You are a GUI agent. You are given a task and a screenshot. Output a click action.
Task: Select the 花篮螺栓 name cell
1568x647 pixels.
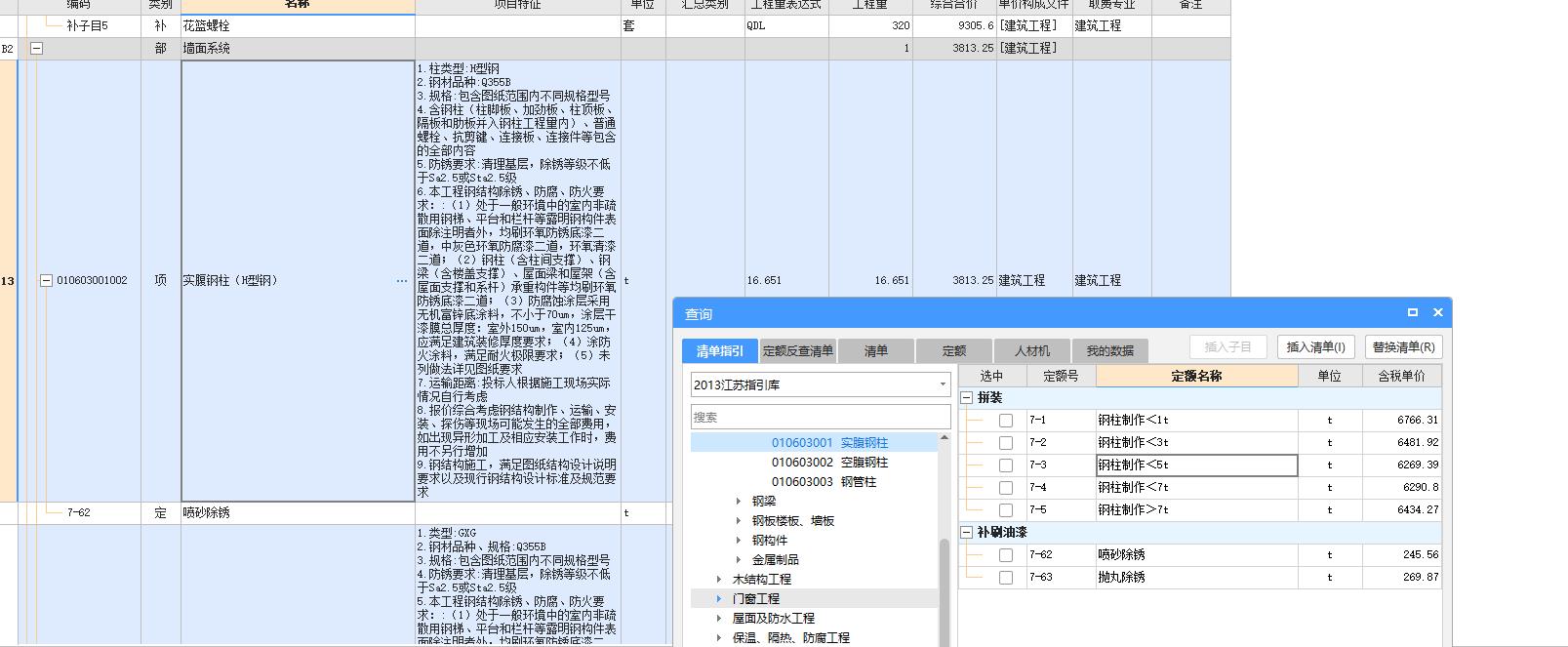pos(298,26)
